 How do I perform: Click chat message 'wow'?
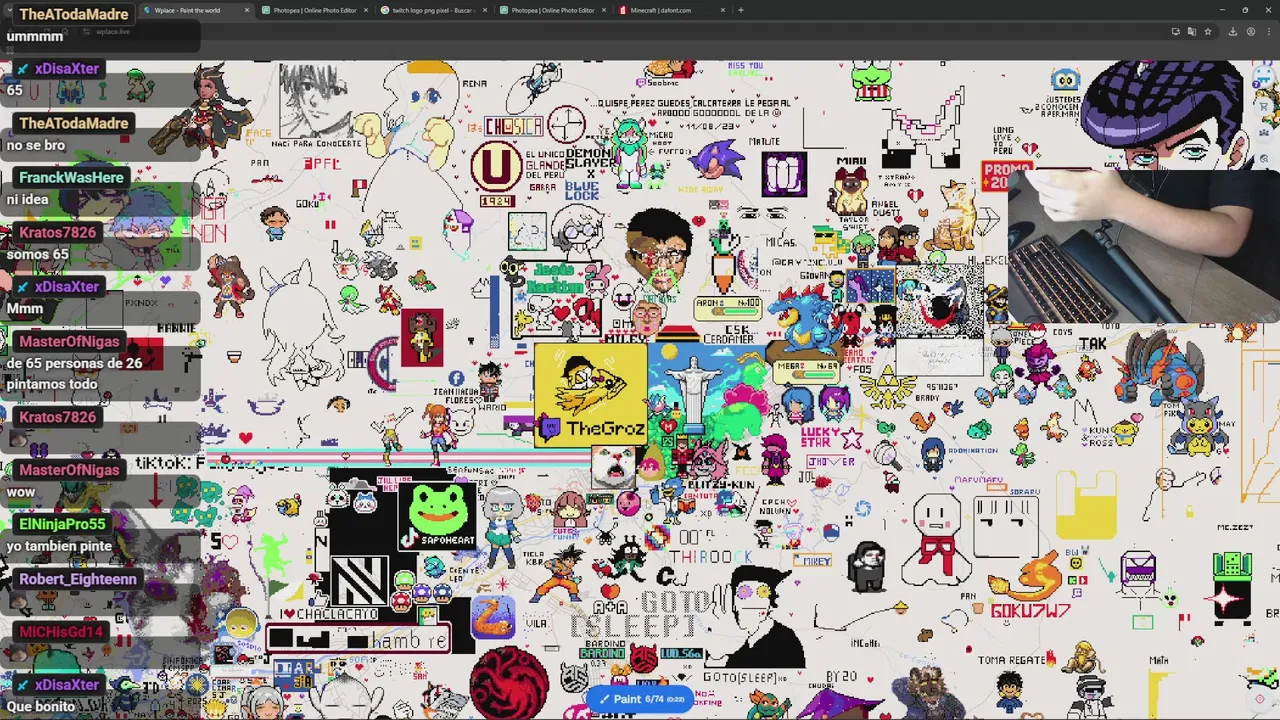click(x=21, y=492)
